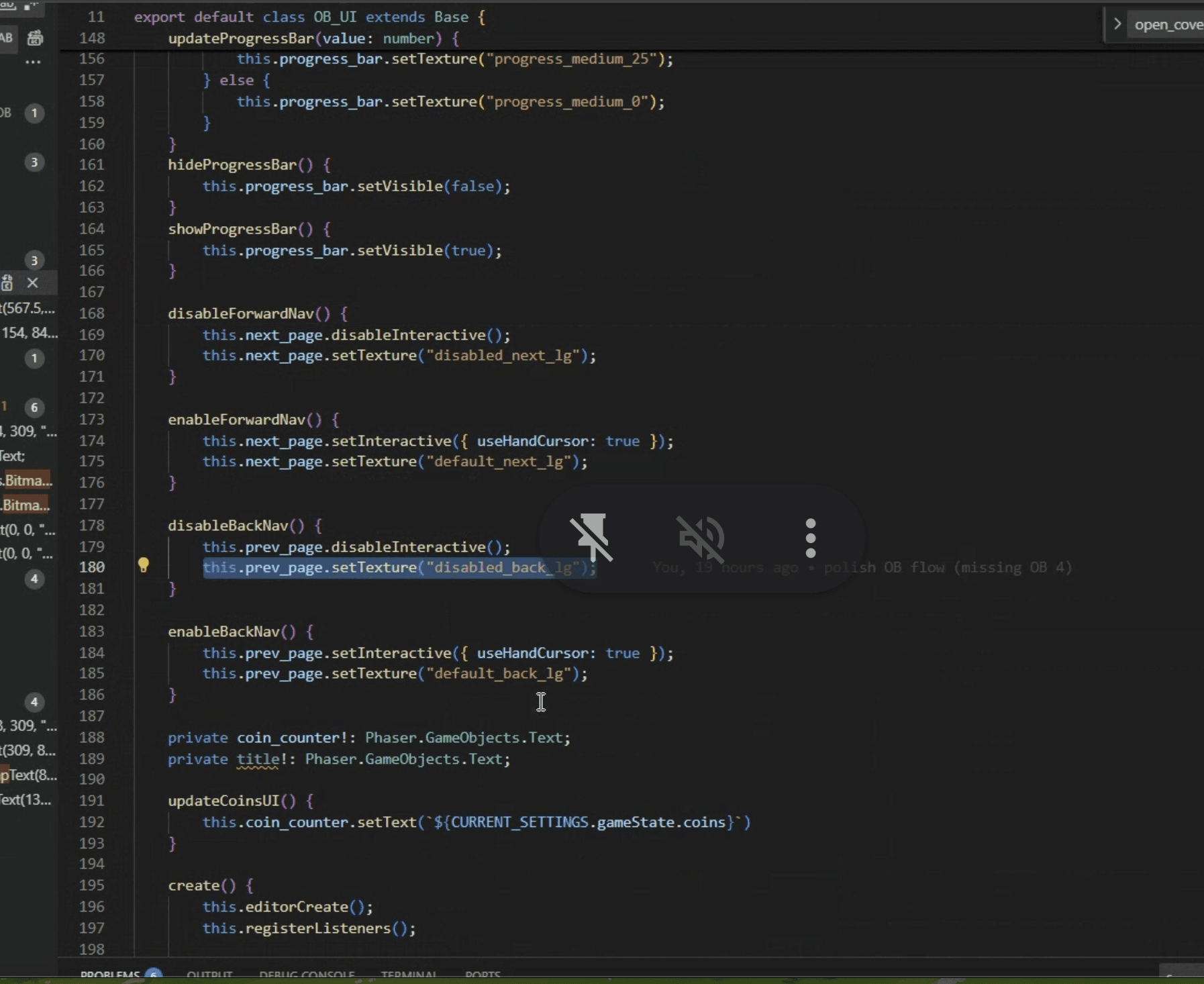
Task: Click 'coin_counter' declaration on line 188
Action: tap(289, 738)
